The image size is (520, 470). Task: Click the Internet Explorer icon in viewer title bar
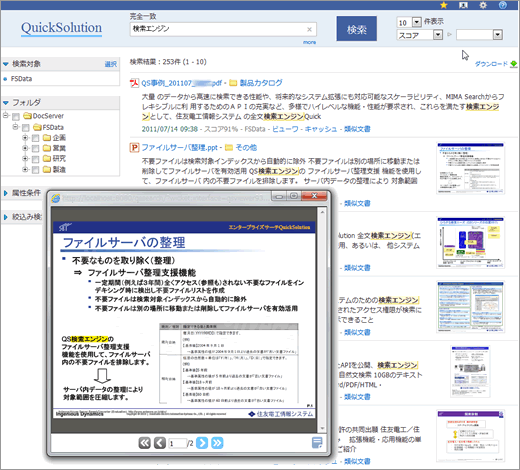tap(56, 198)
